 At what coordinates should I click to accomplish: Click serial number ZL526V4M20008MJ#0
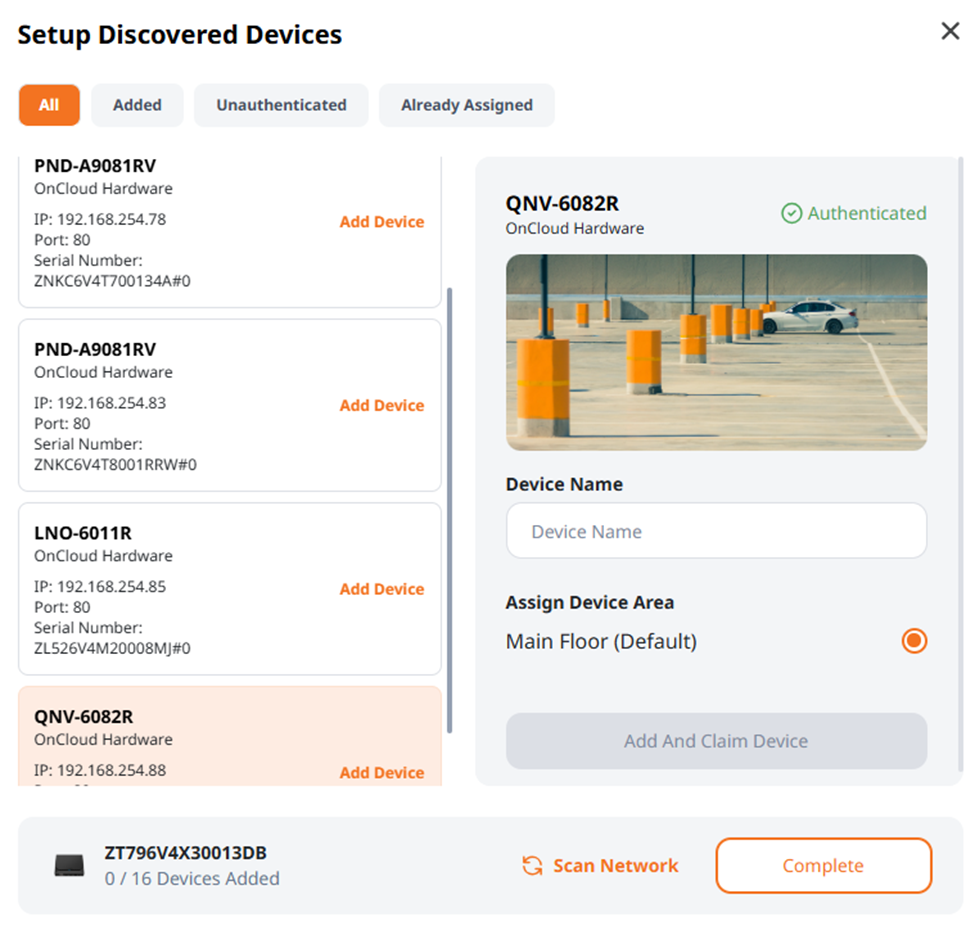[112, 648]
